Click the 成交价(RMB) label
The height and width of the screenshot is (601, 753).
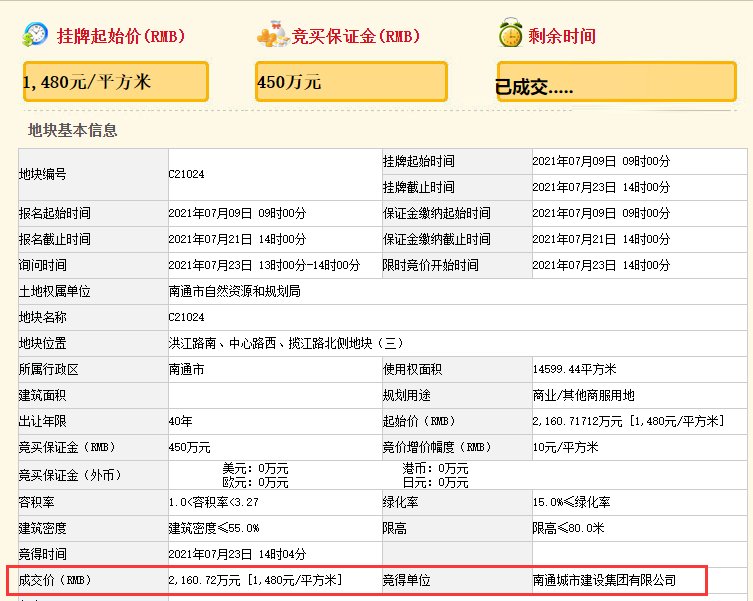[55, 580]
